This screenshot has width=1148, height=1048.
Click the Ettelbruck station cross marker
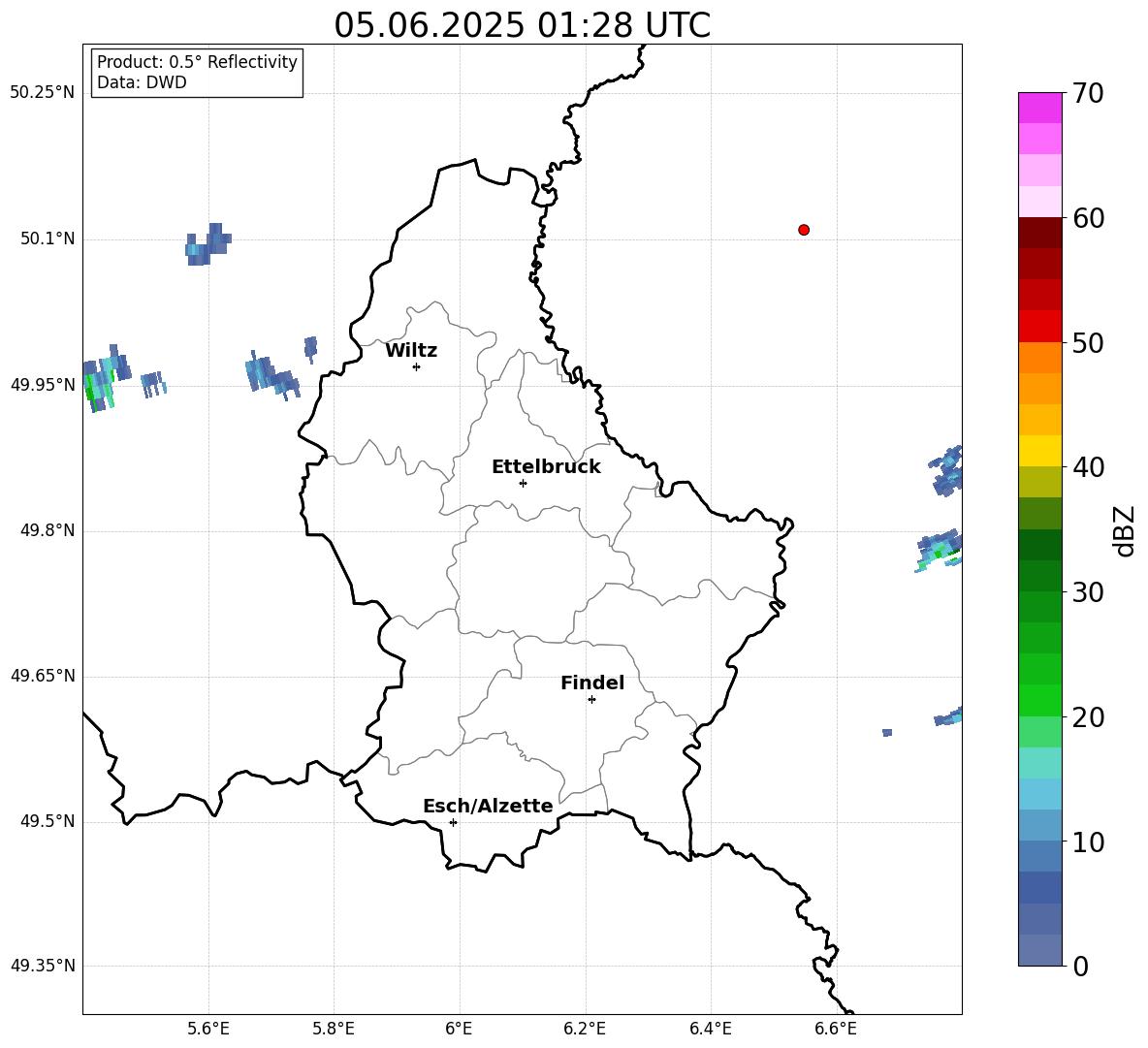(523, 483)
